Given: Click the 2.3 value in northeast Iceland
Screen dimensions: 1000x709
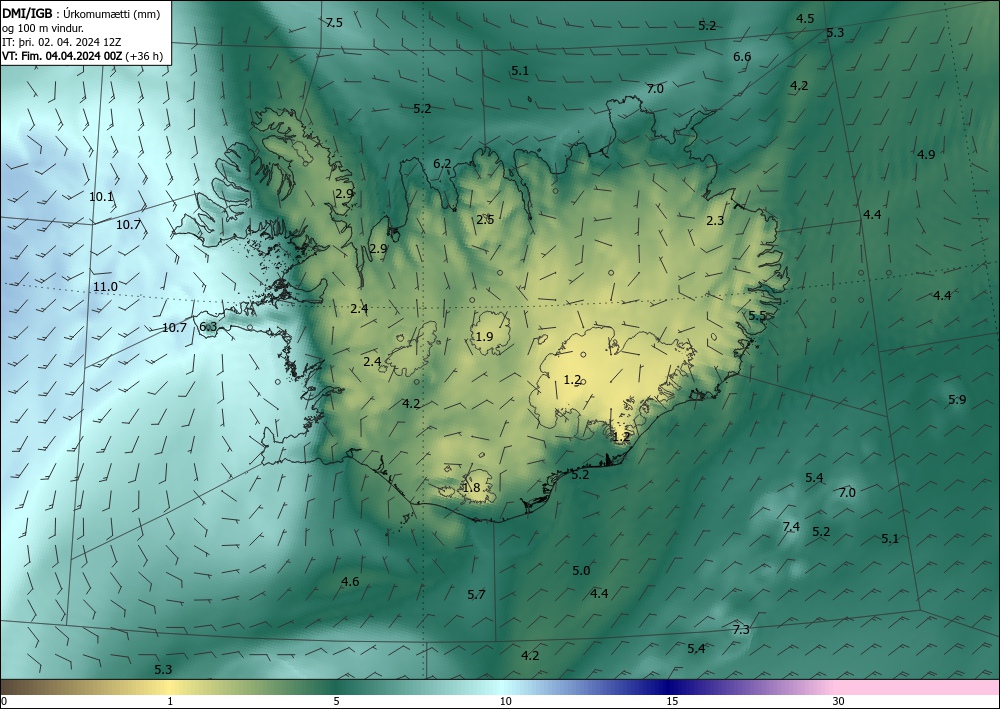Looking at the screenshot, I should click(x=715, y=221).
